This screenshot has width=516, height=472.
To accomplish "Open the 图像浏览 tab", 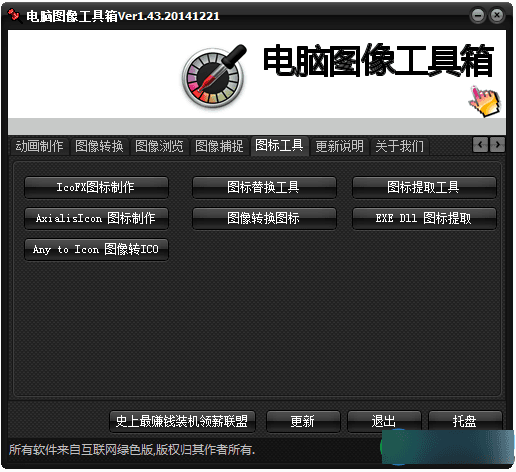I will (159, 146).
